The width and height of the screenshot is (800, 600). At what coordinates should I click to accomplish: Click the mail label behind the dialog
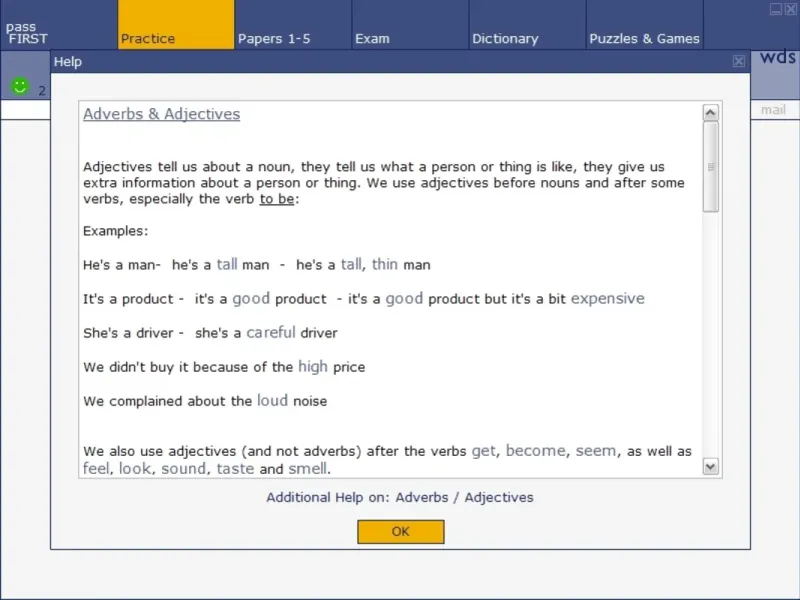click(773, 110)
